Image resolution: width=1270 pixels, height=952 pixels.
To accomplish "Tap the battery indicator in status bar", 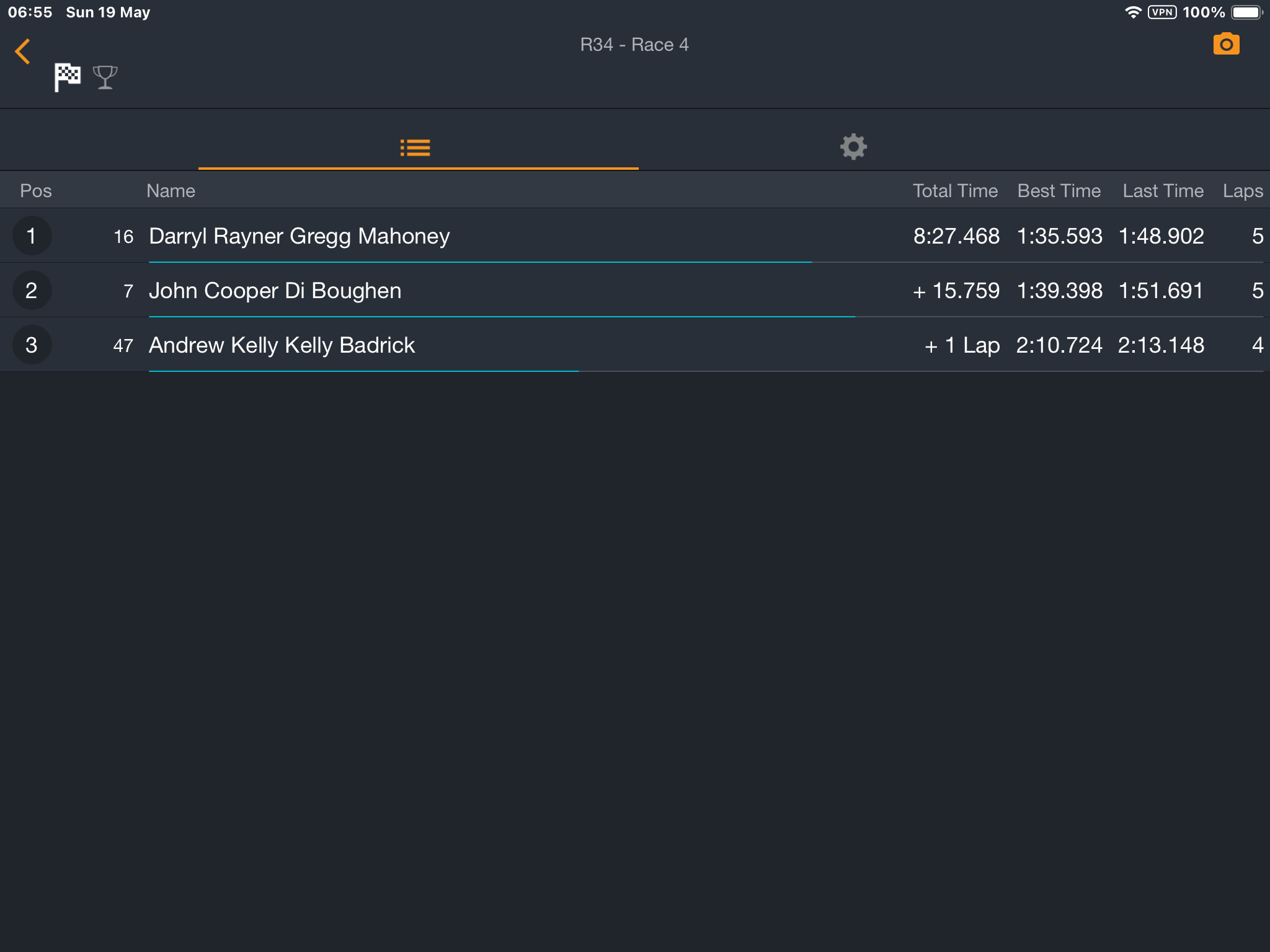I will [1247, 12].
